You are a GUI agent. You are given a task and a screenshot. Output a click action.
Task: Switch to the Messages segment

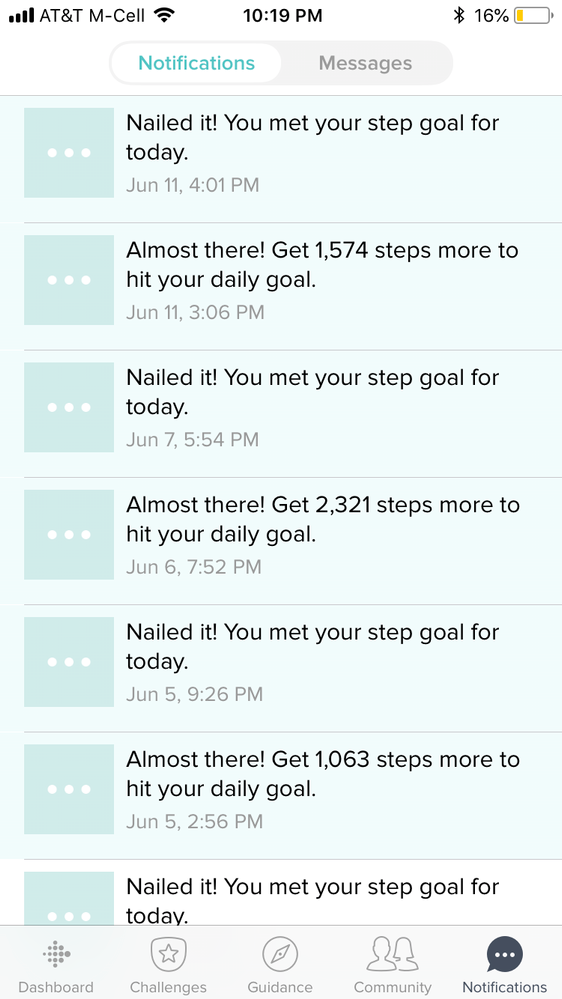click(x=366, y=63)
